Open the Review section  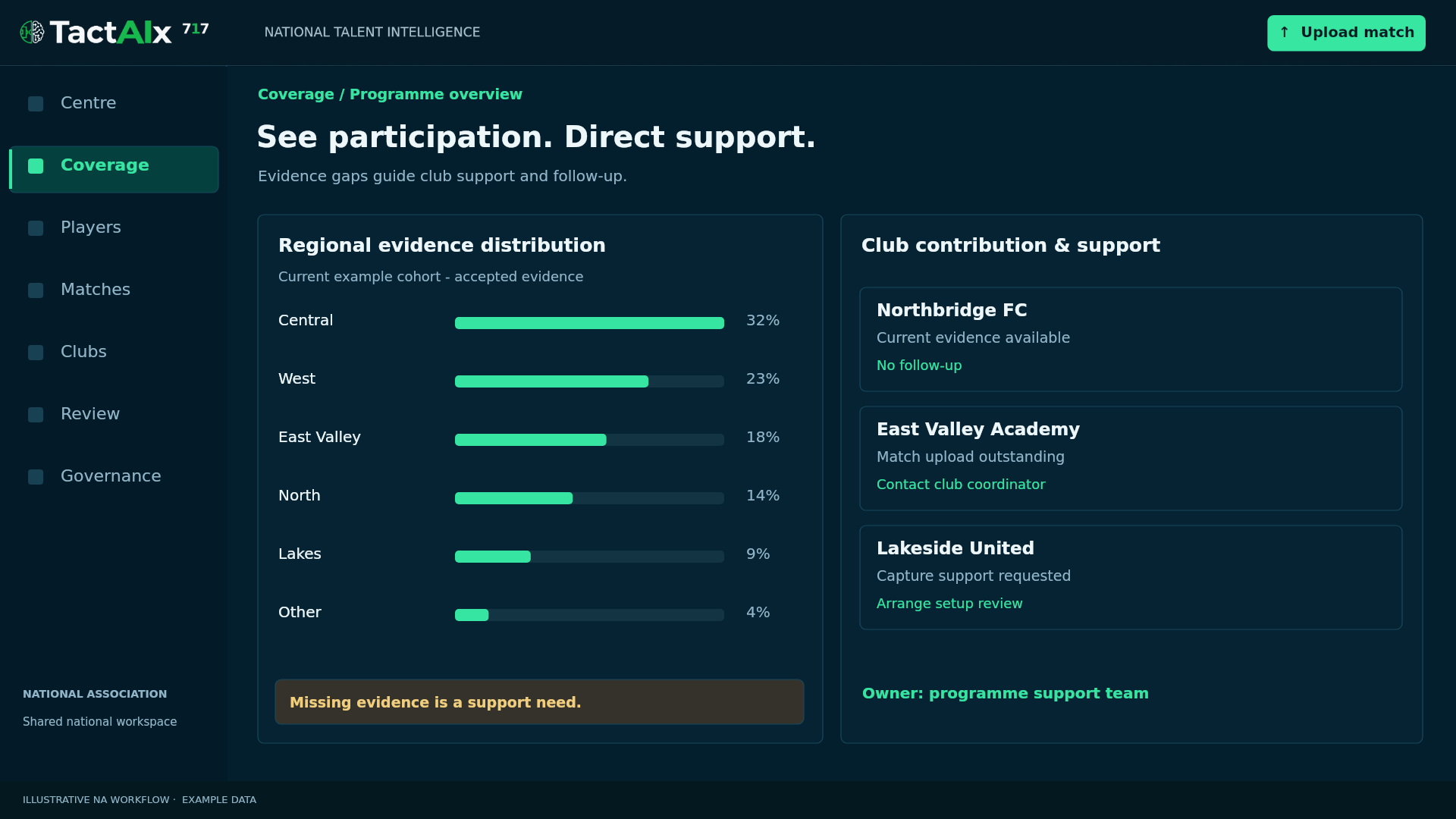(114, 414)
